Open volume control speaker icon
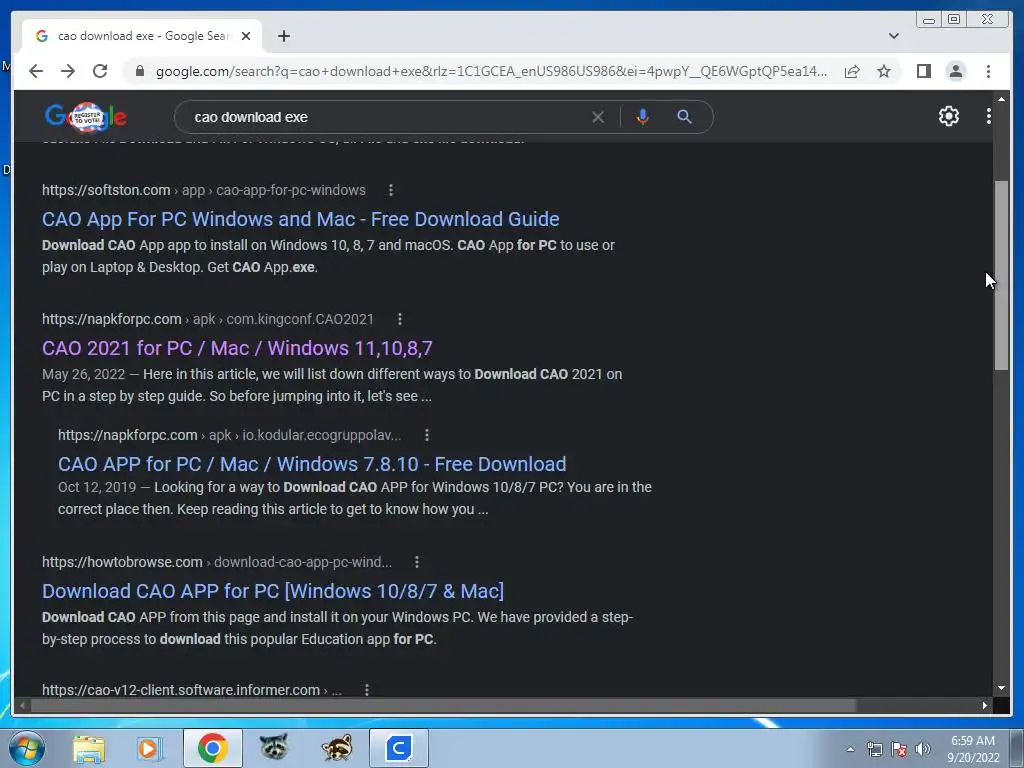The width and height of the screenshot is (1024, 768). [x=923, y=749]
